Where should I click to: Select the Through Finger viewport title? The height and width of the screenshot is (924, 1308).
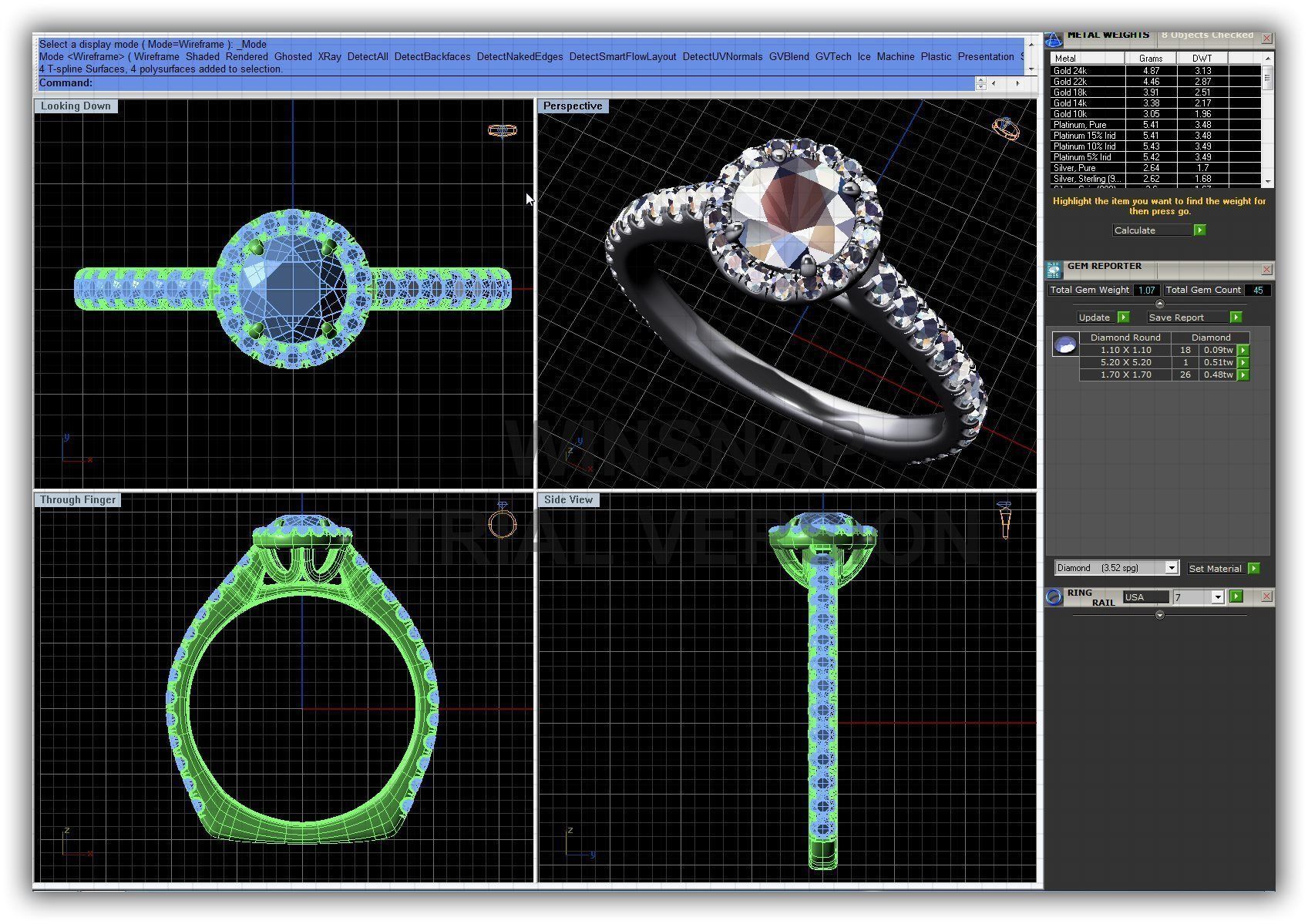(78, 500)
